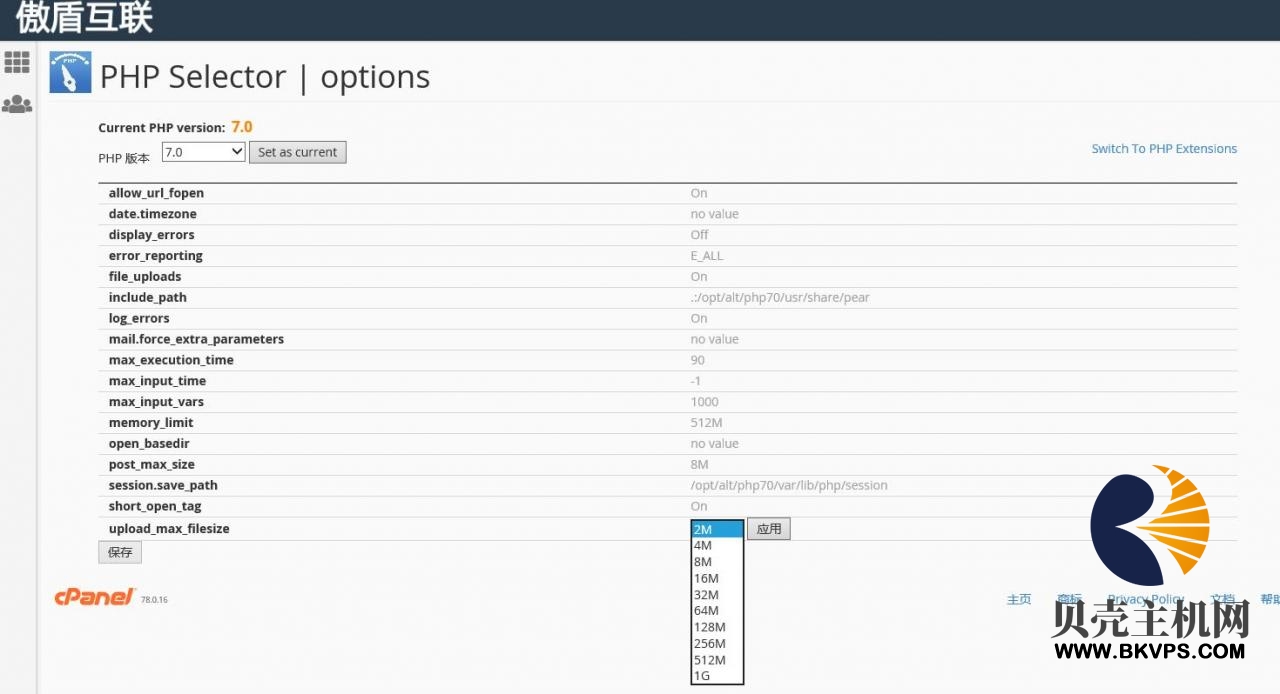Click the cPanel logo in footer
Viewport: 1280px width, 694px height.
(x=94, y=597)
